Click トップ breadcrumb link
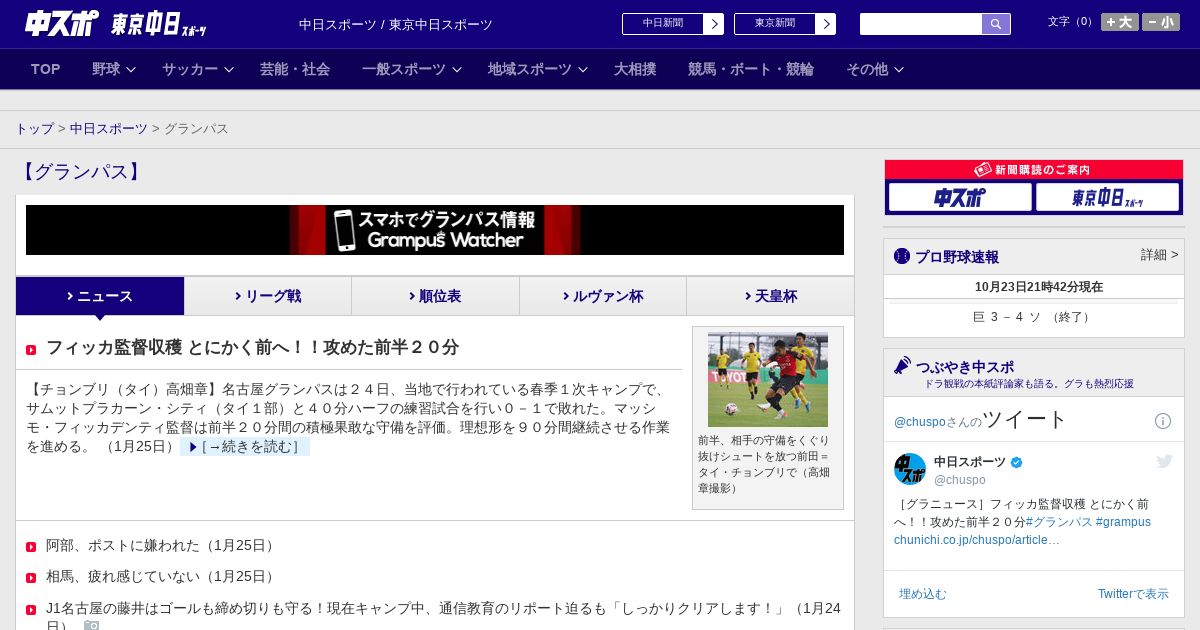 coord(34,129)
